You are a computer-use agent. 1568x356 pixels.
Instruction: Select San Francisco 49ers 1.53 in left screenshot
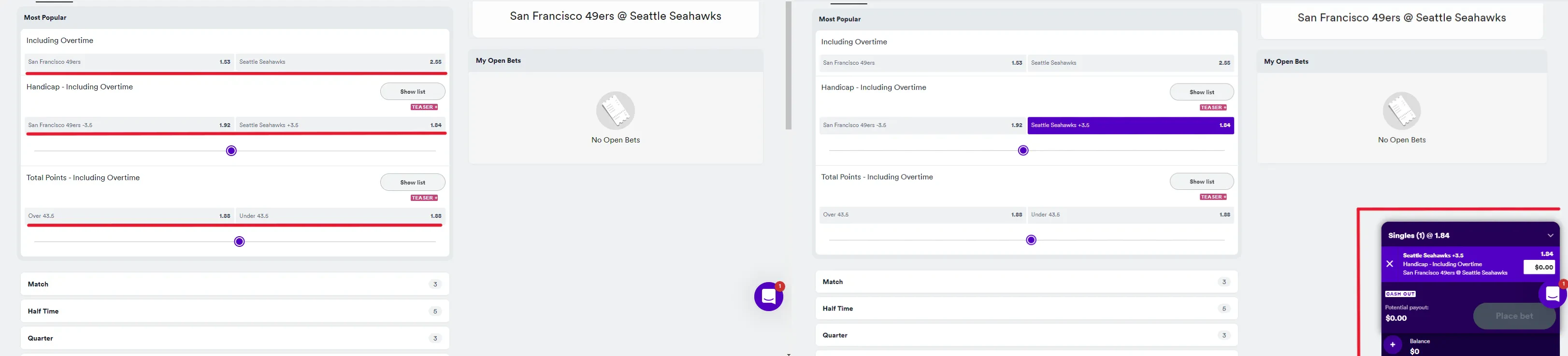click(x=129, y=62)
